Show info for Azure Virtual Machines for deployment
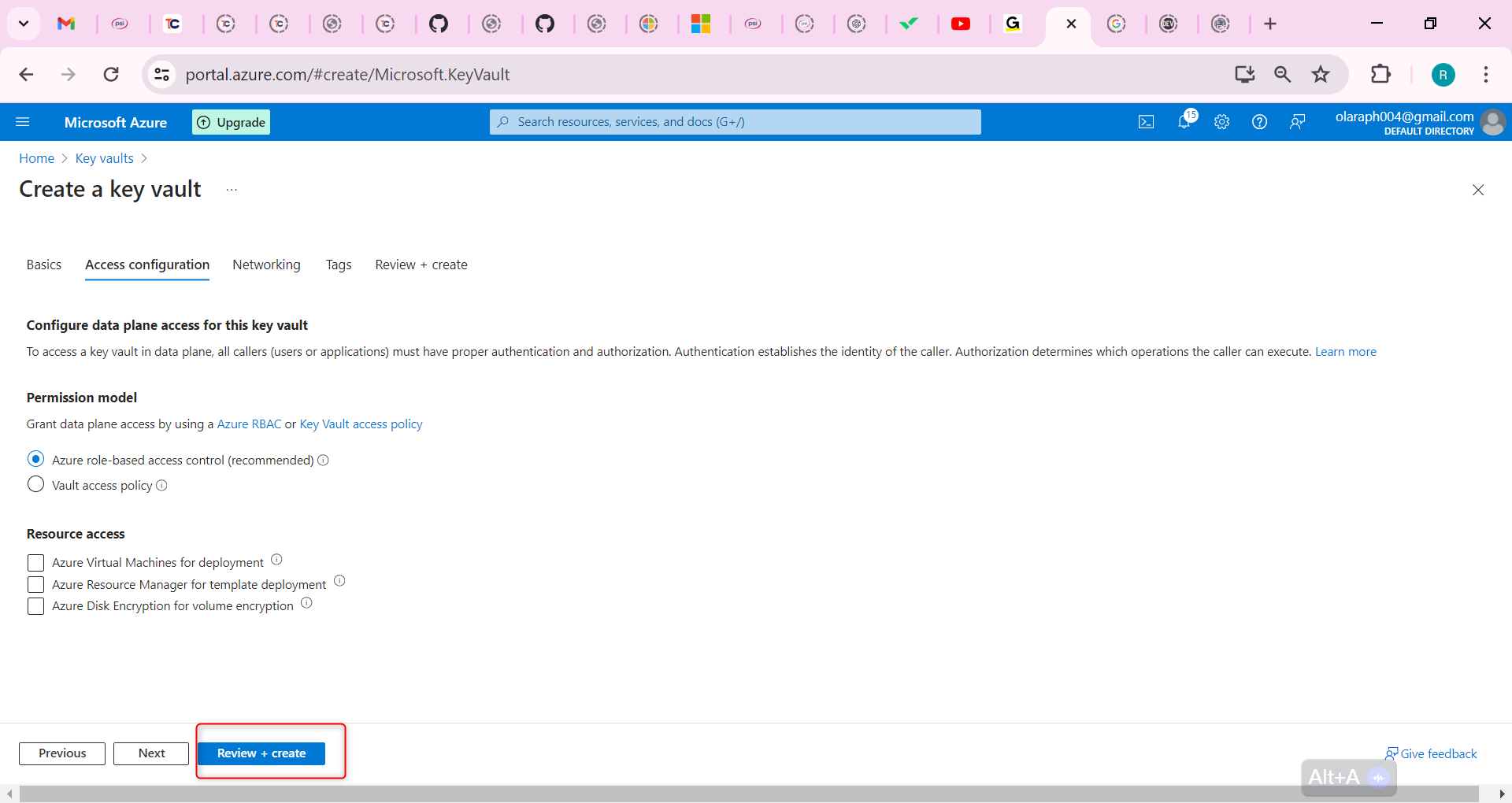The image size is (1512, 803). (x=276, y=560)
